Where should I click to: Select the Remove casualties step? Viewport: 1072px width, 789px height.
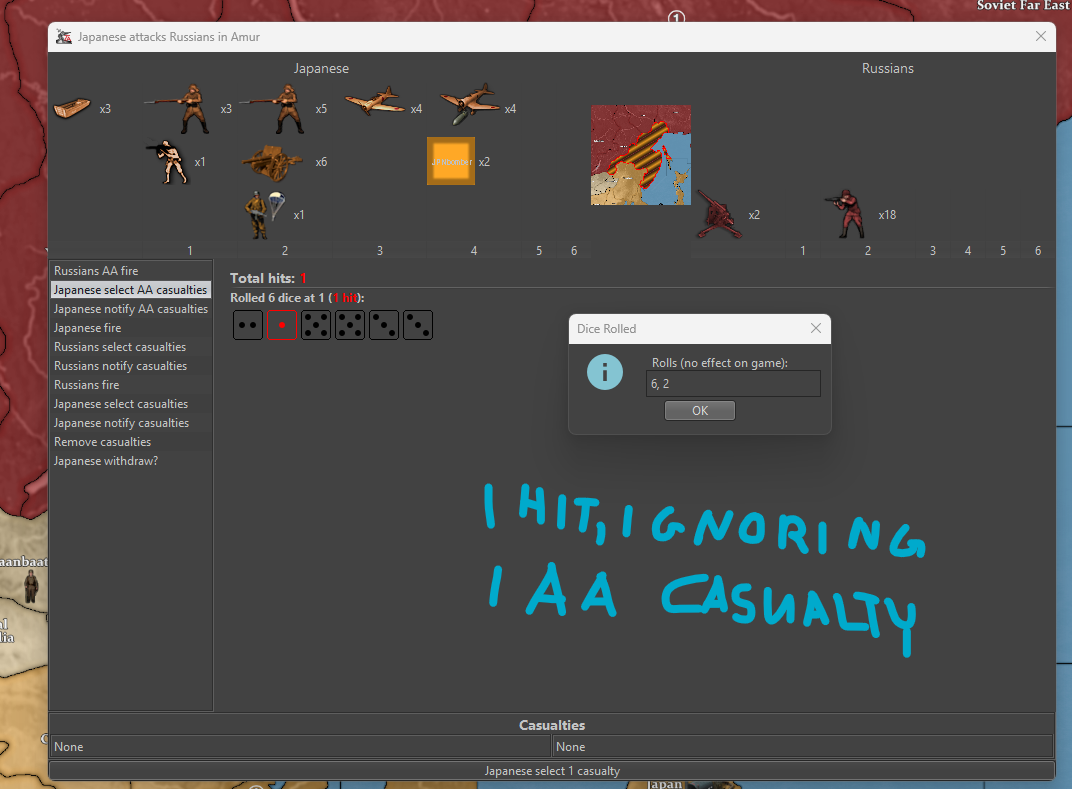[x=102, y=442]
